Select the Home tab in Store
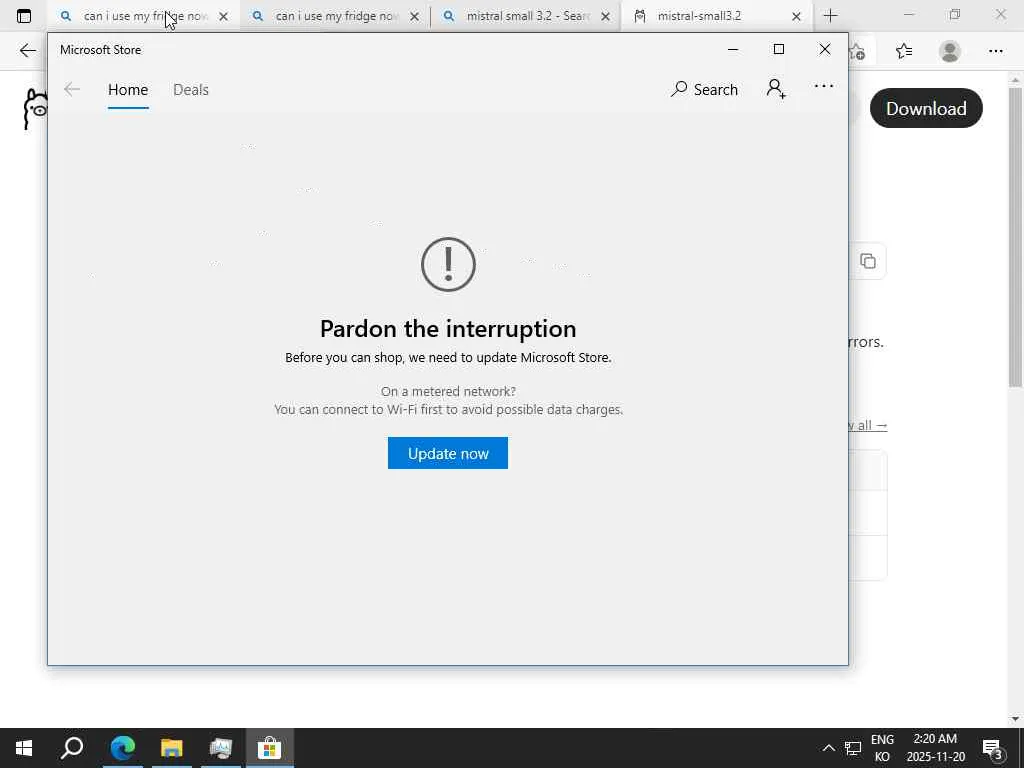 128,89
